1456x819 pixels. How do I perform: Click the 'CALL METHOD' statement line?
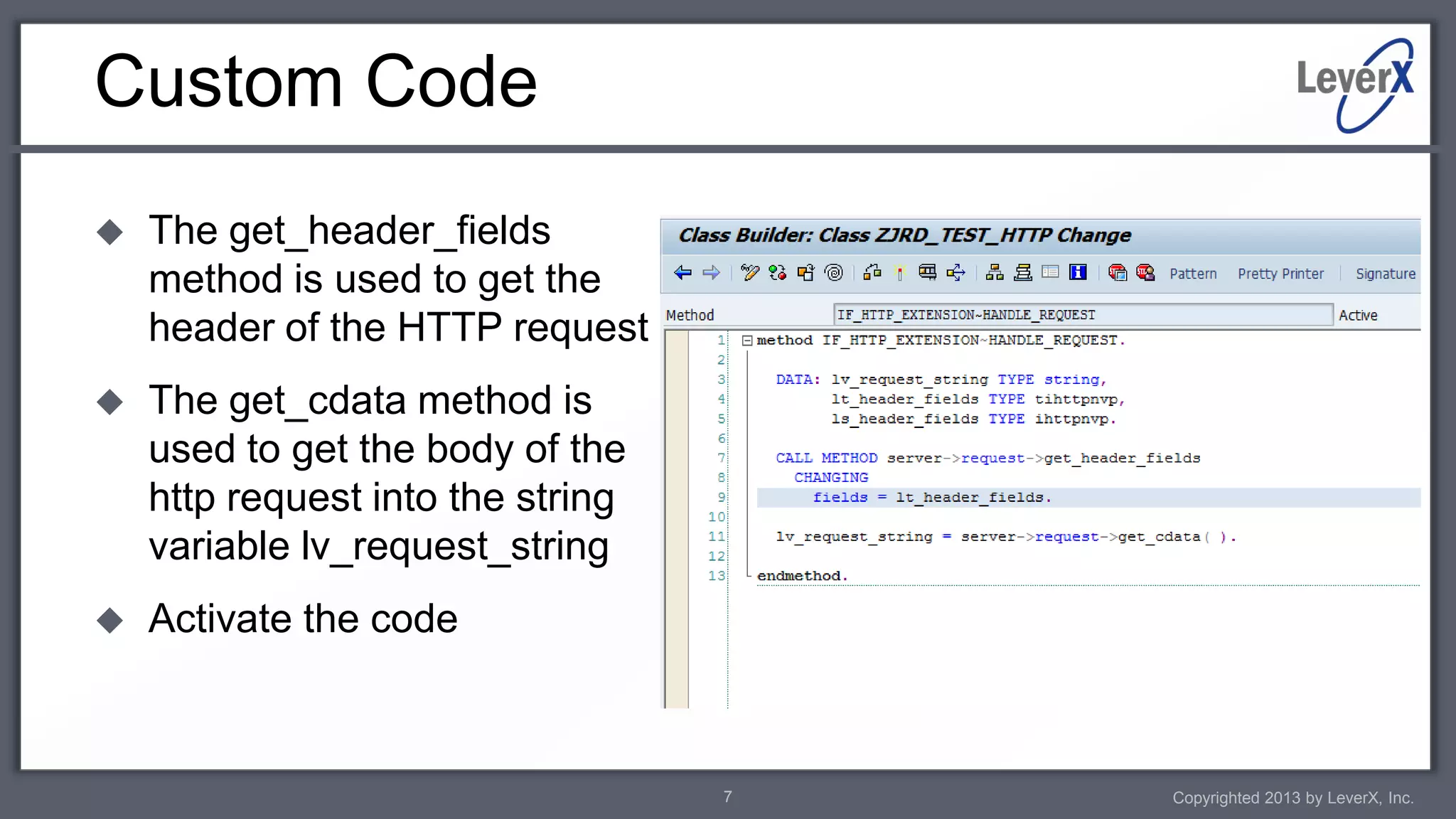[x=988, y=459]
